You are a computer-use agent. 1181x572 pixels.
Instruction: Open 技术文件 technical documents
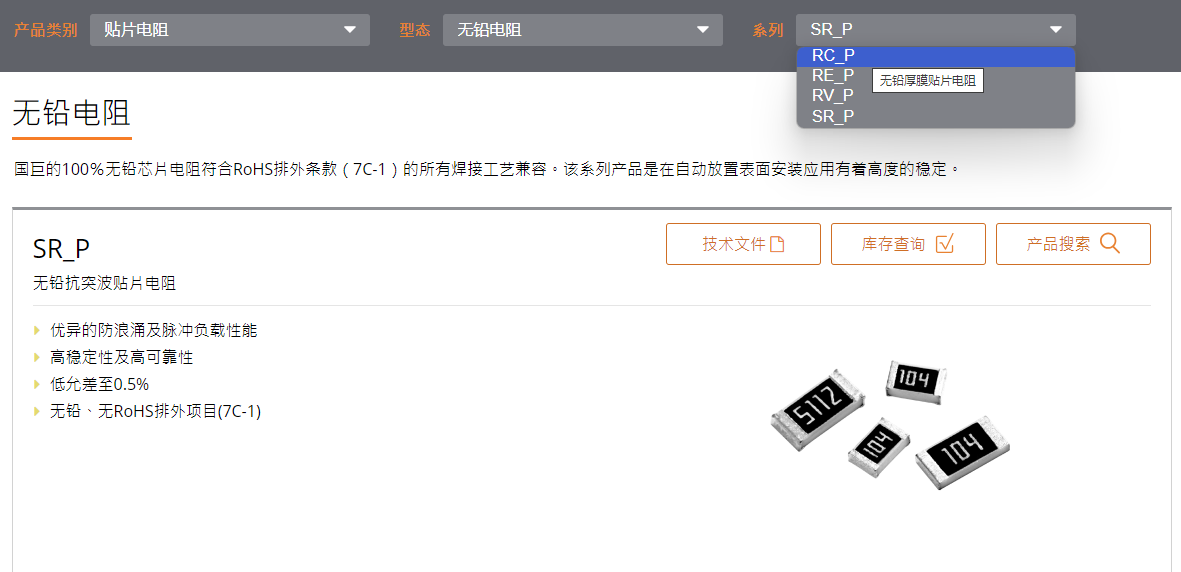(743, 244)
